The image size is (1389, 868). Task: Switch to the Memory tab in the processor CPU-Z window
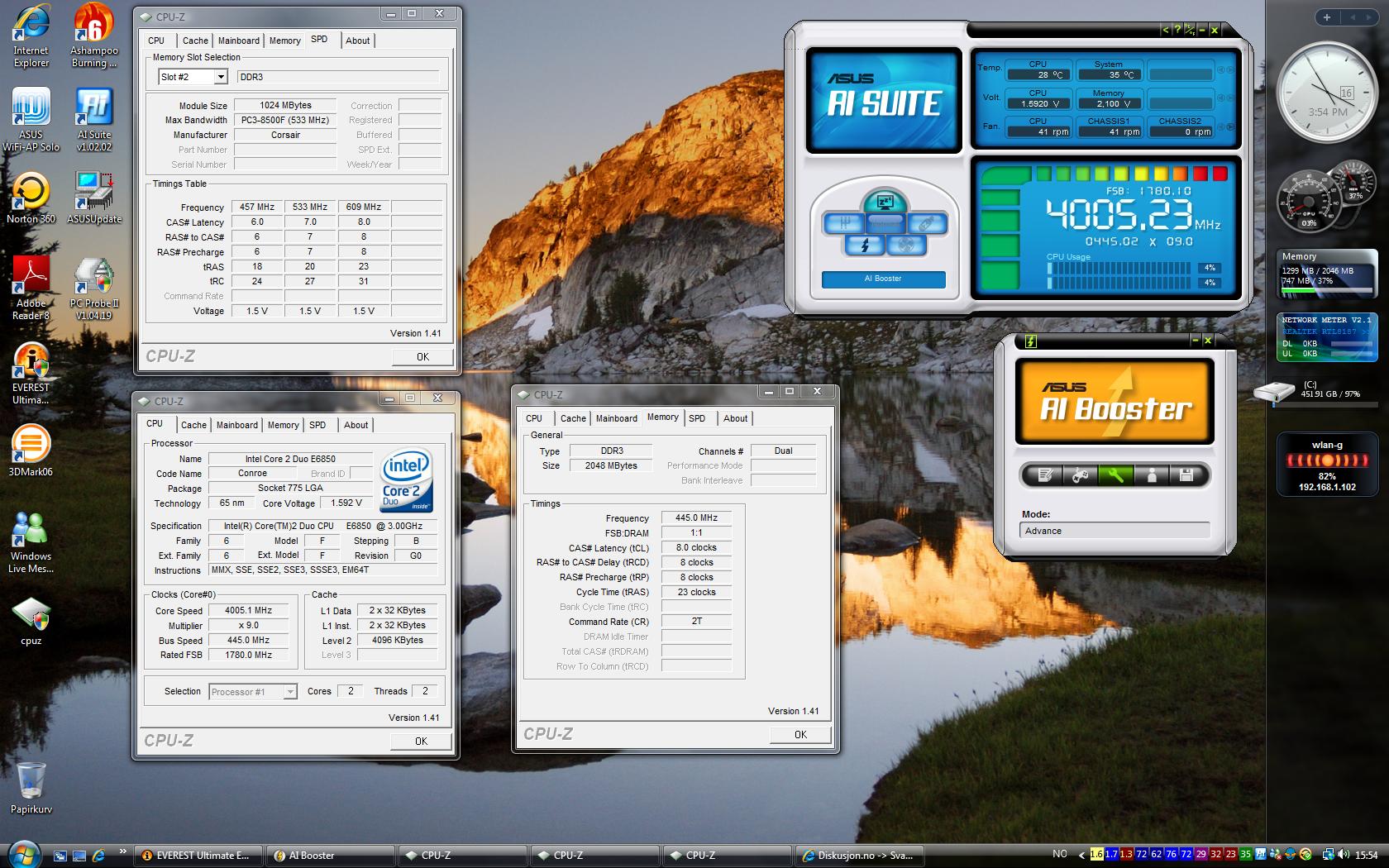(x=283, y=425)
